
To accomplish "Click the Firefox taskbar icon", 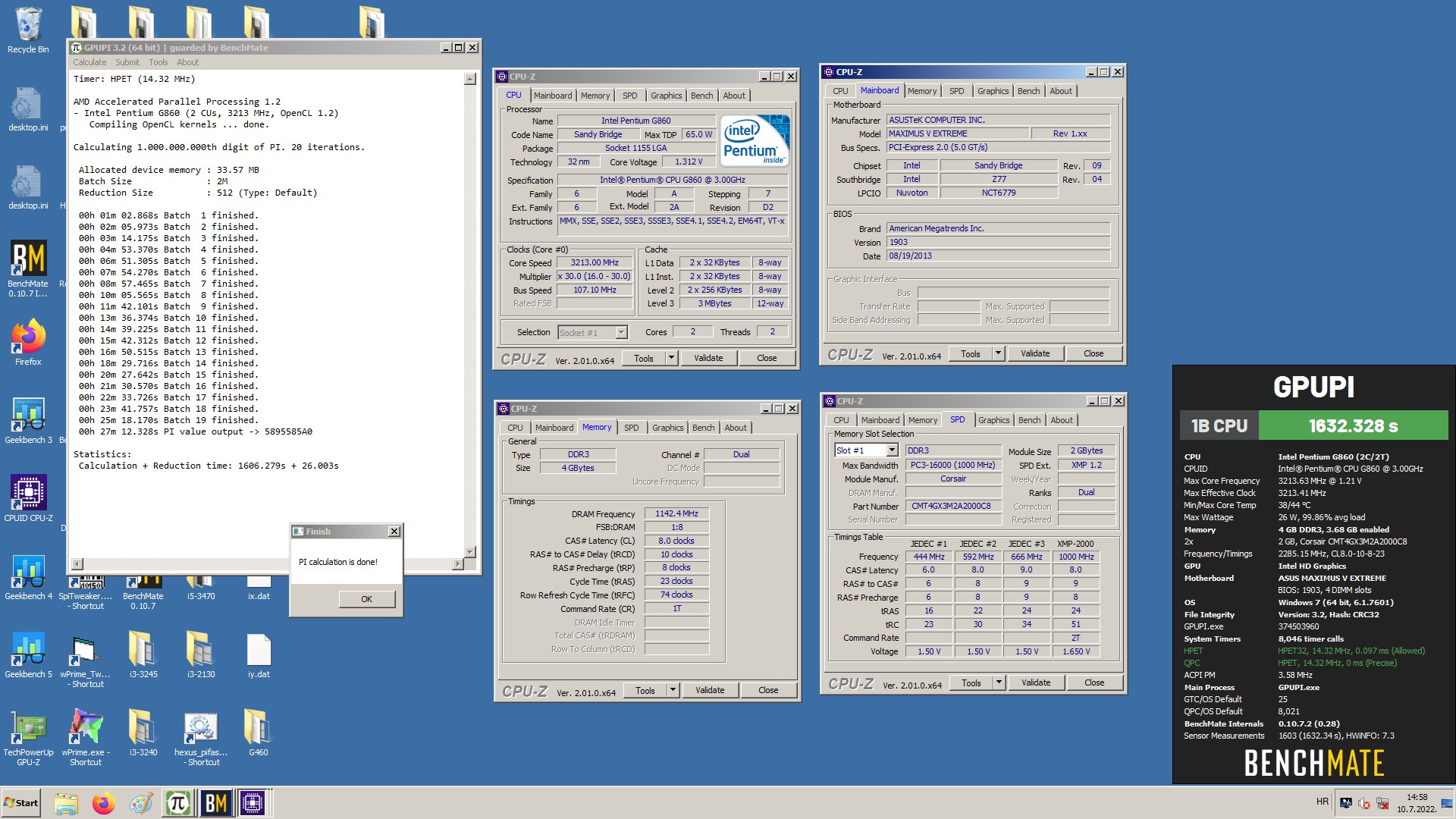I will [103, 803].
